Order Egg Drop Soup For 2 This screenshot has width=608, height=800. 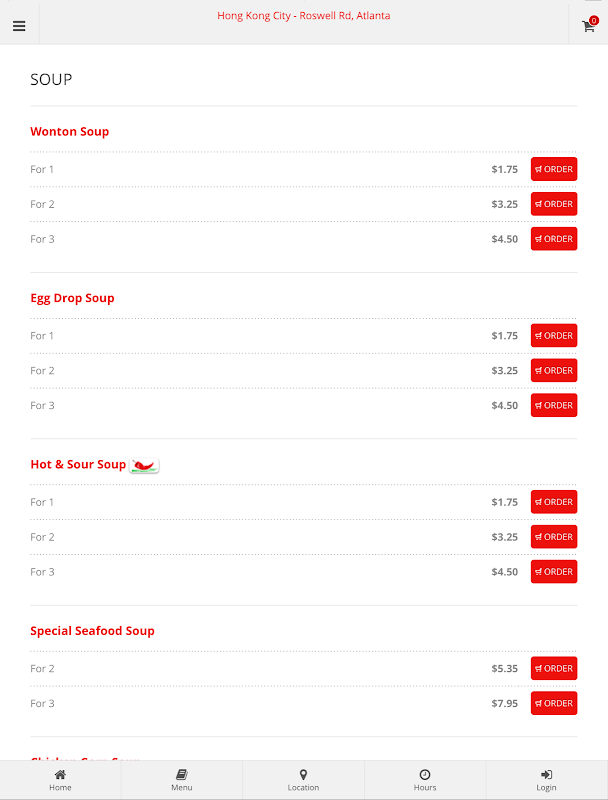click(x=554, y=370)
